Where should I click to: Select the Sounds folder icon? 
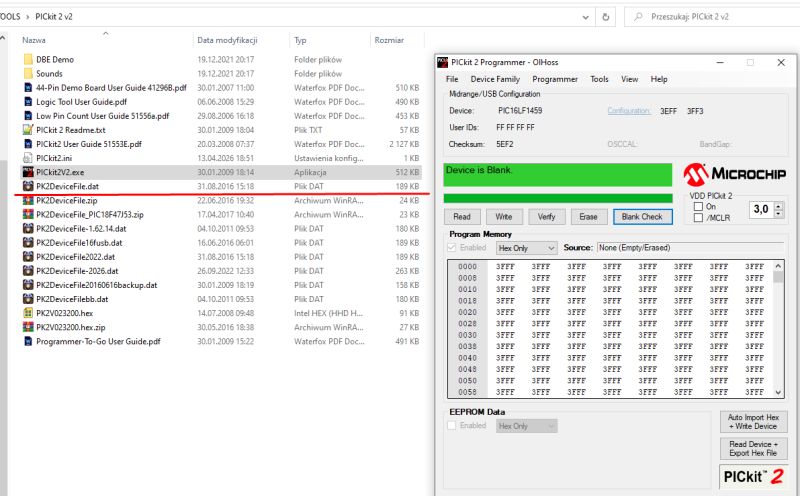pyautogui.click(x=28, y=73)
